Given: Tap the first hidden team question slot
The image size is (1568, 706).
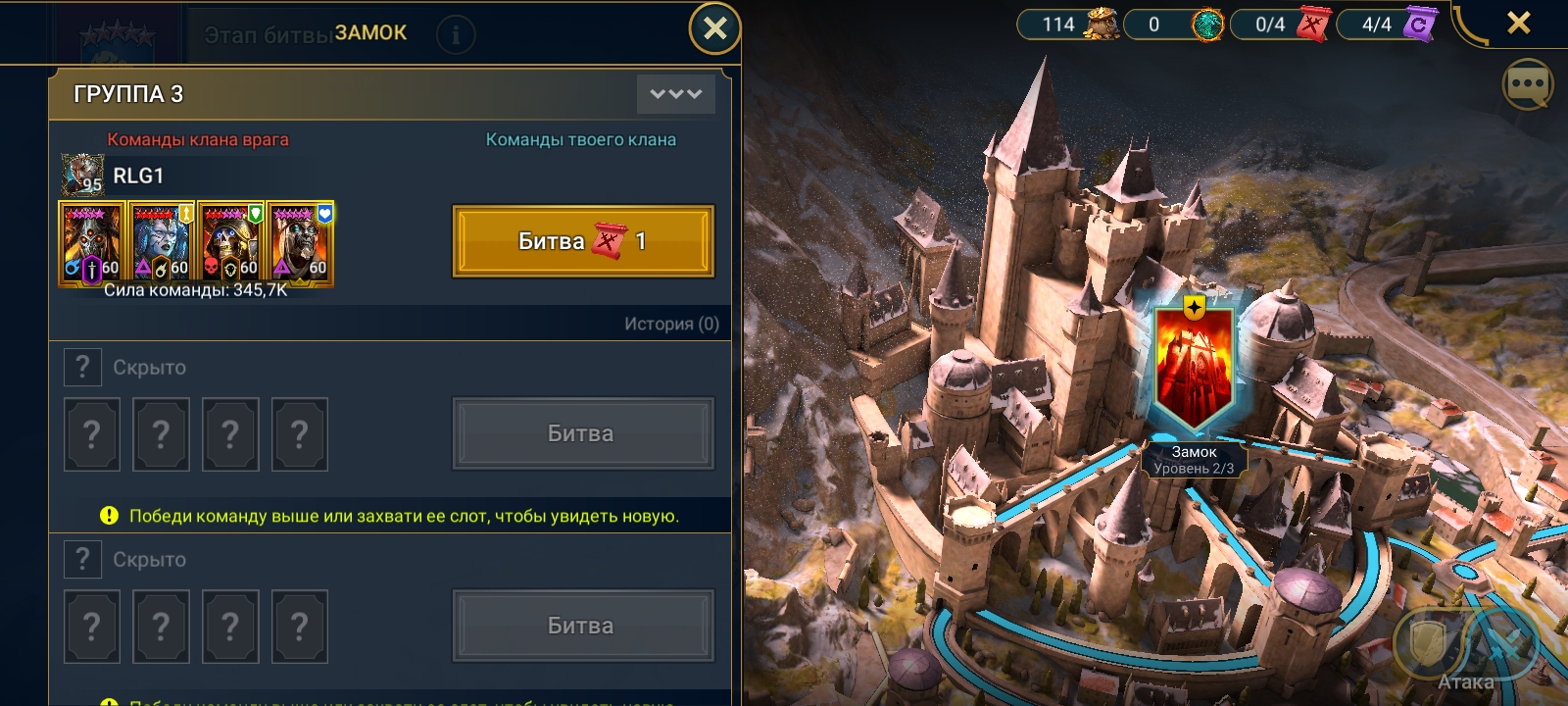Looking at the screenshot, I should tap(92, 434).
